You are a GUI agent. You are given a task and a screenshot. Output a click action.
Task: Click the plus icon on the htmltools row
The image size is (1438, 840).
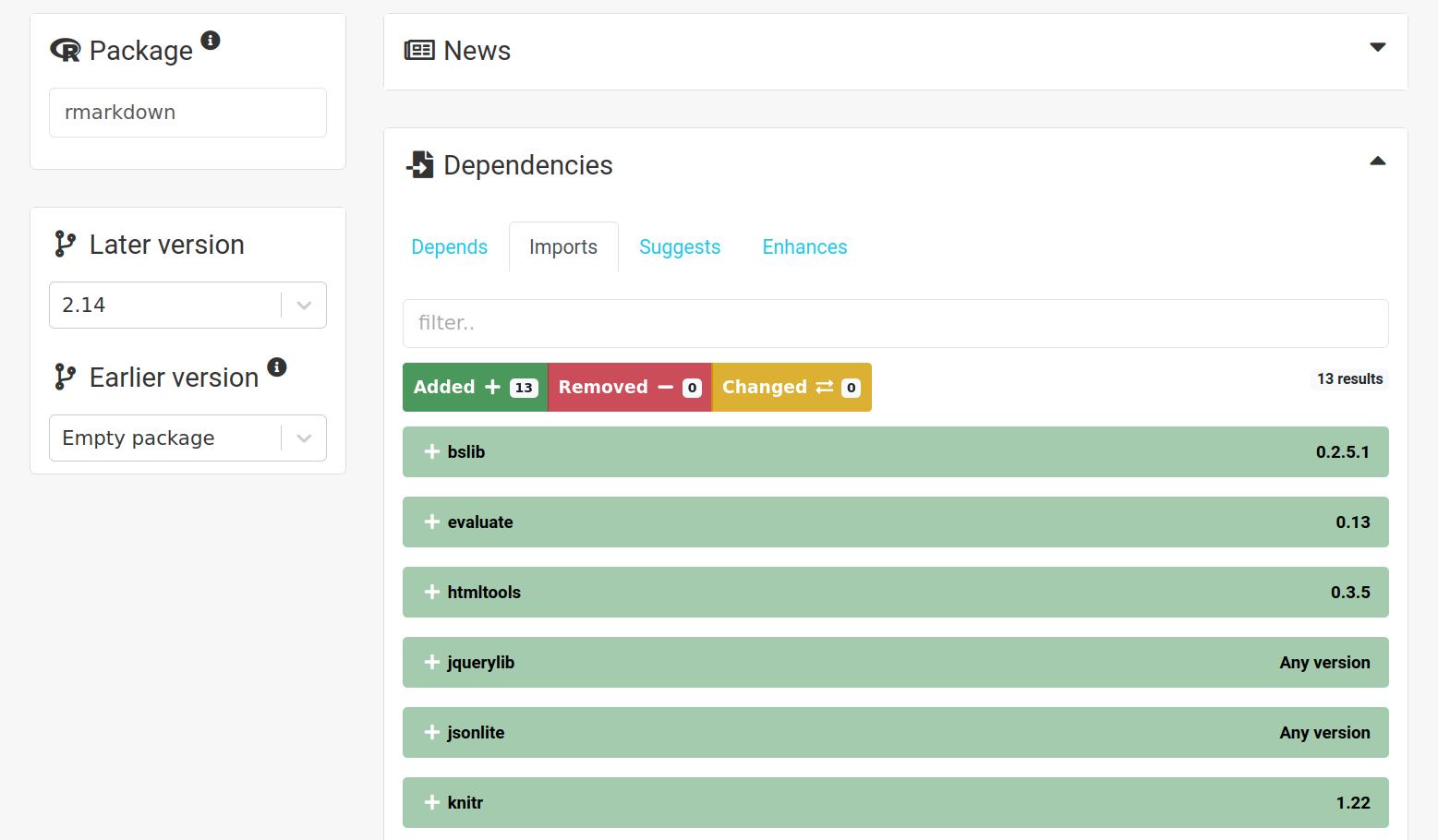click(431, 592)
